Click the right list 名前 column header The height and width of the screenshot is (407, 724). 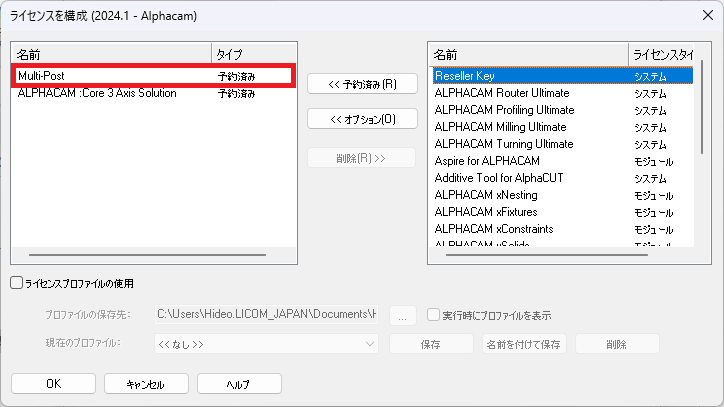tap(529, 55)
